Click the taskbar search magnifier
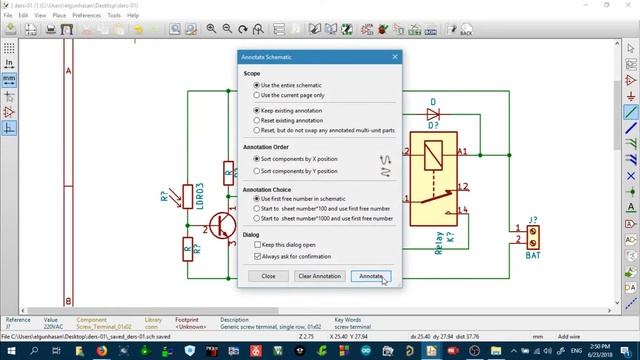The height and width of the screenshot is (360, 640). tap(34, 351)
